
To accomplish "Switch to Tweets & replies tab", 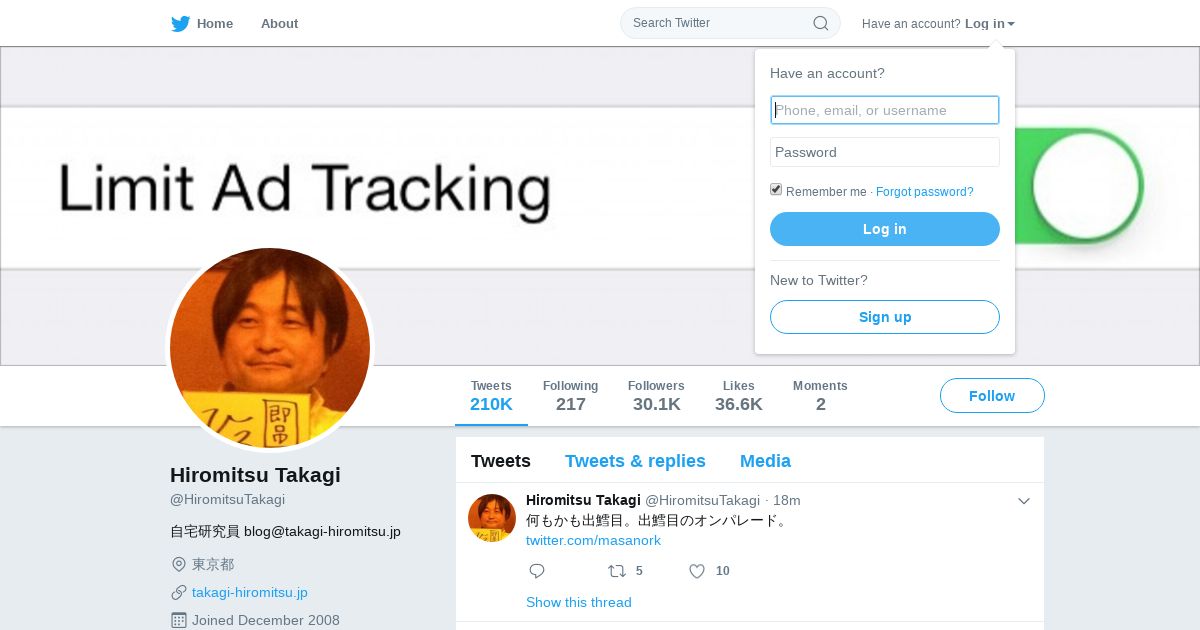I will coord(635,461).
